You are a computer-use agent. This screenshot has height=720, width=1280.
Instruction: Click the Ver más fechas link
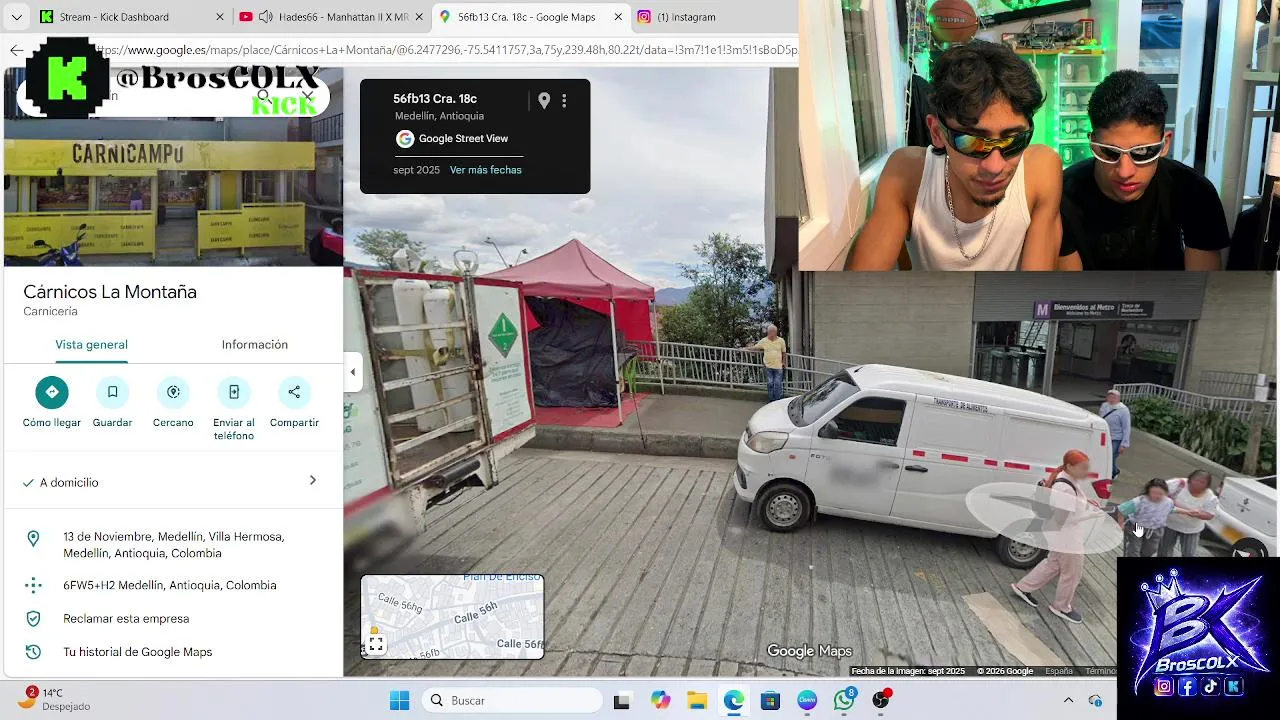pos(486,170)
